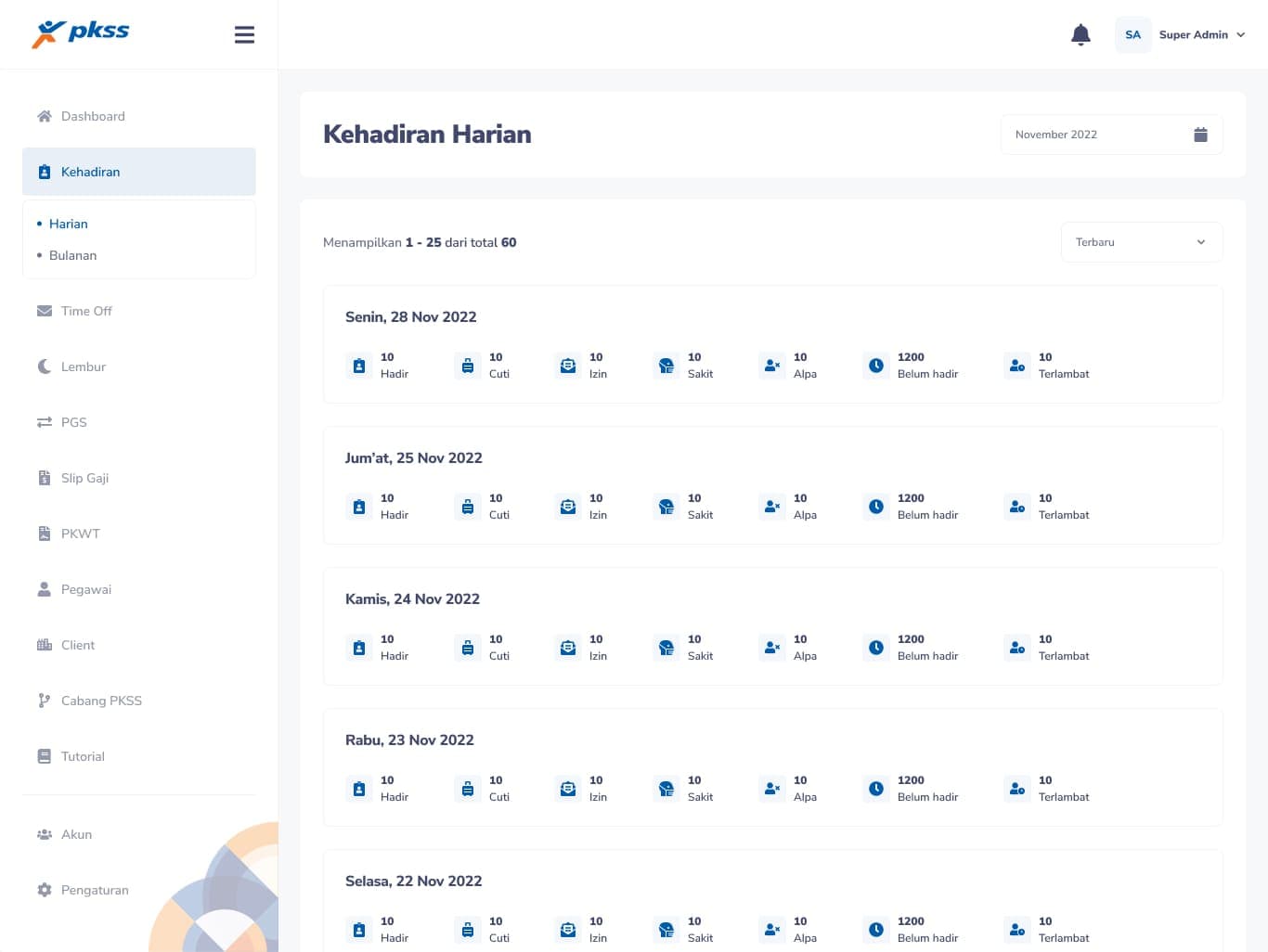Open the Rabu, 23 Nov 2022 card

point(772,767)
